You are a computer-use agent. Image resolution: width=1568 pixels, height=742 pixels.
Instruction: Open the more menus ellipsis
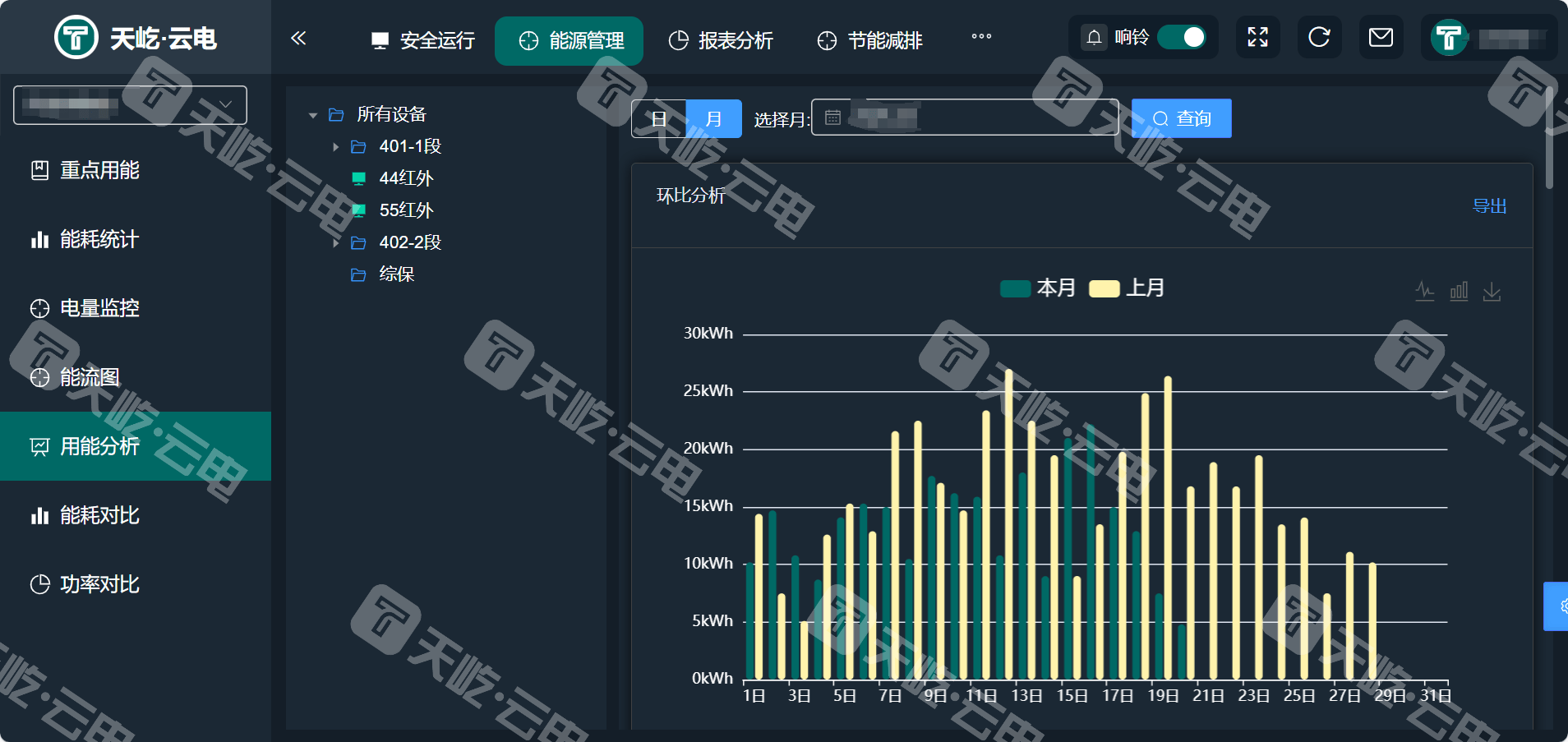pyautogui.click(x=981, y=36)
